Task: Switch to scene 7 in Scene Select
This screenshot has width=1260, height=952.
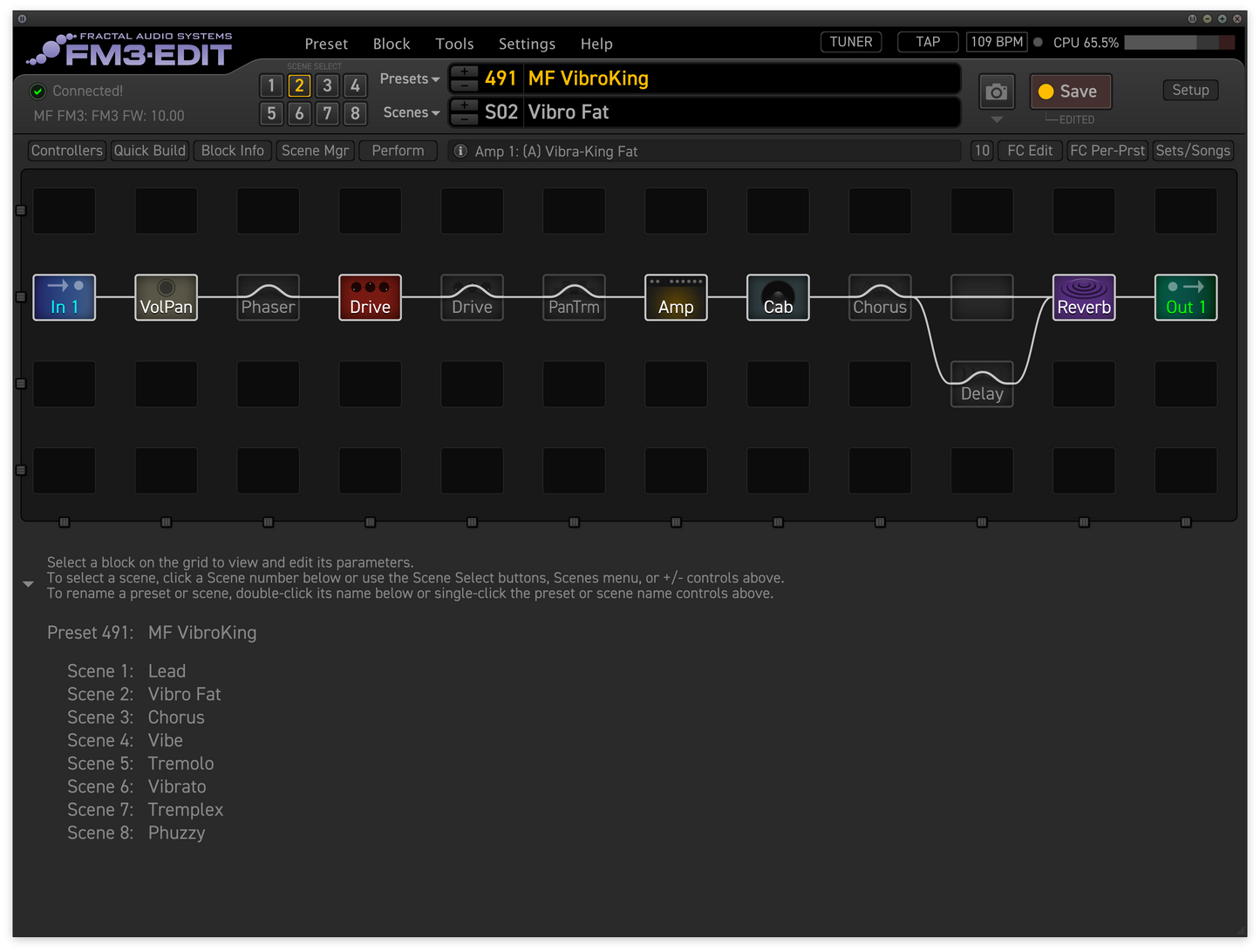Action: tap(327, 113)
